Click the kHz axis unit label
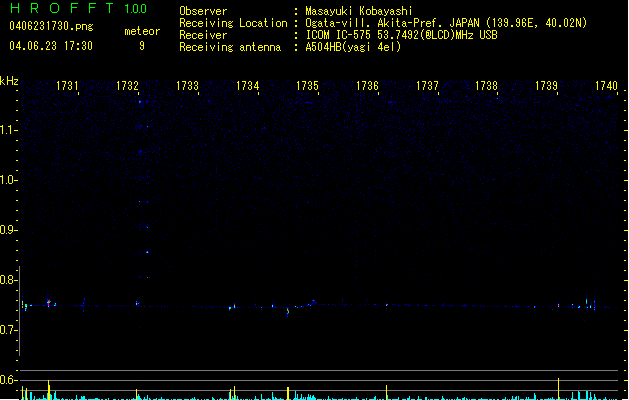The width and height of the screenshot is (629, 400). coord(9,81)
